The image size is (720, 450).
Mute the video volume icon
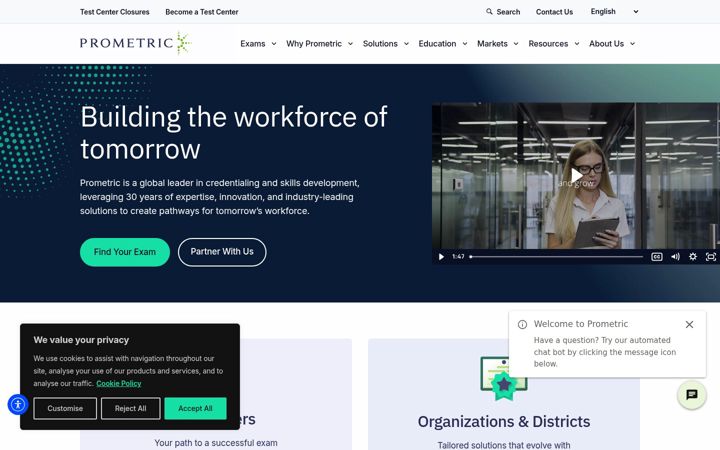click(x=675, y=257)
